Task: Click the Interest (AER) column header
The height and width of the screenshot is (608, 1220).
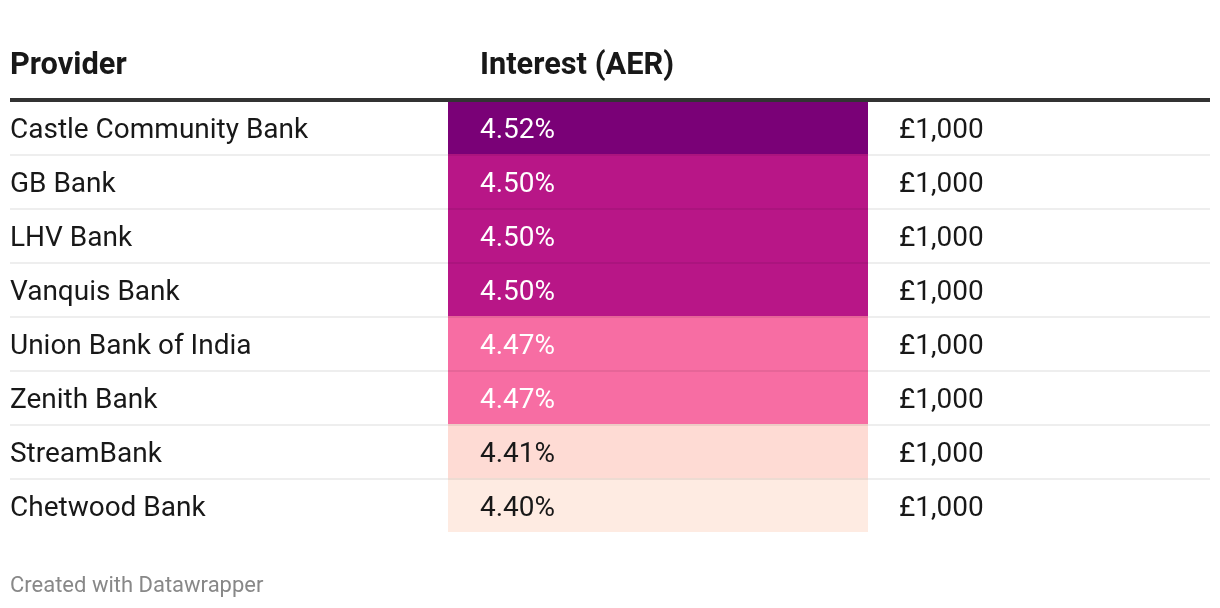Action: pos(576,64)
